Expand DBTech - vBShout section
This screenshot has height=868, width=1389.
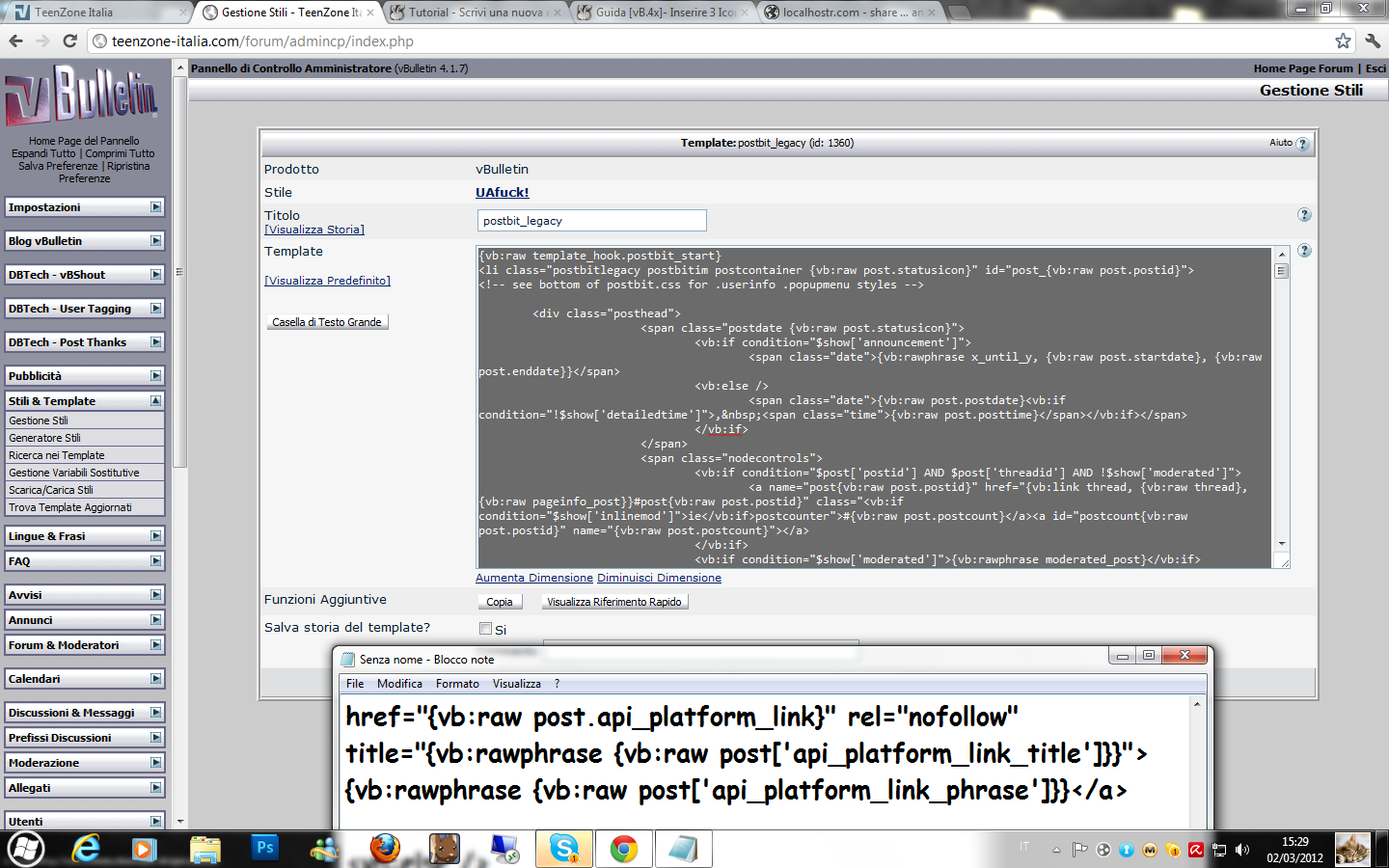(155, 275)
